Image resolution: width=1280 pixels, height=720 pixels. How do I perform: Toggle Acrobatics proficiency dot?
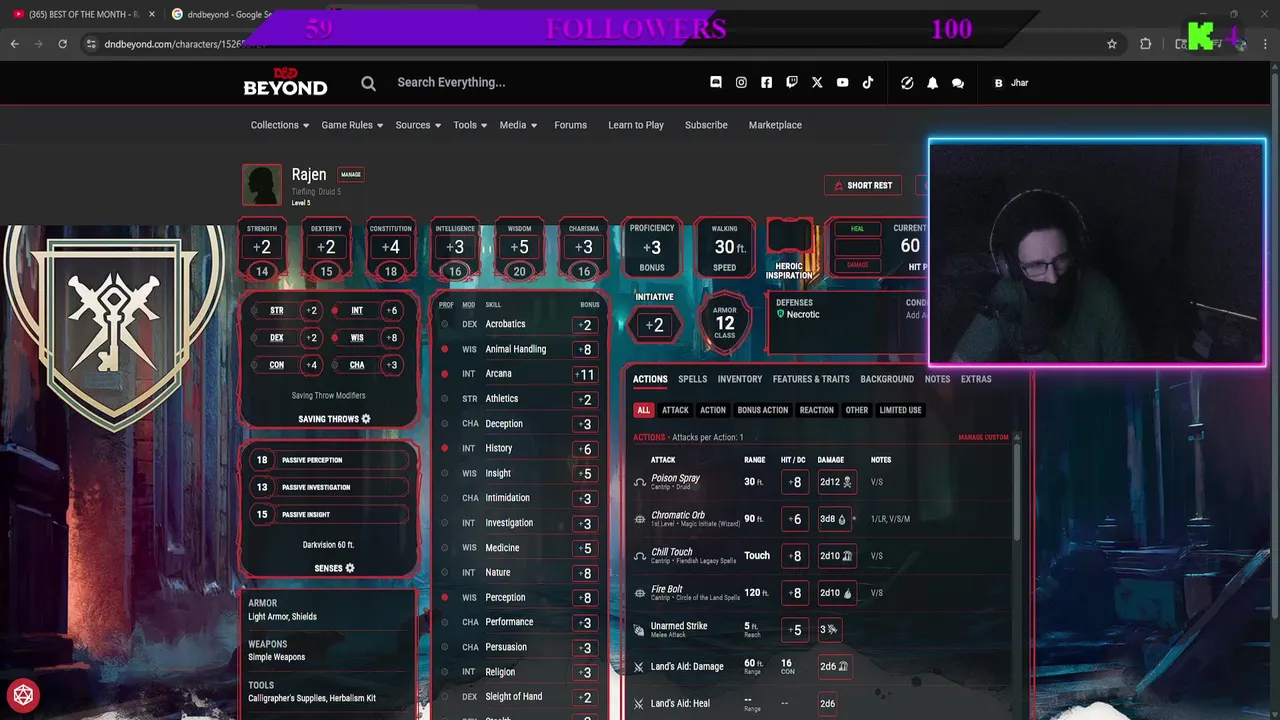[445, 324]
